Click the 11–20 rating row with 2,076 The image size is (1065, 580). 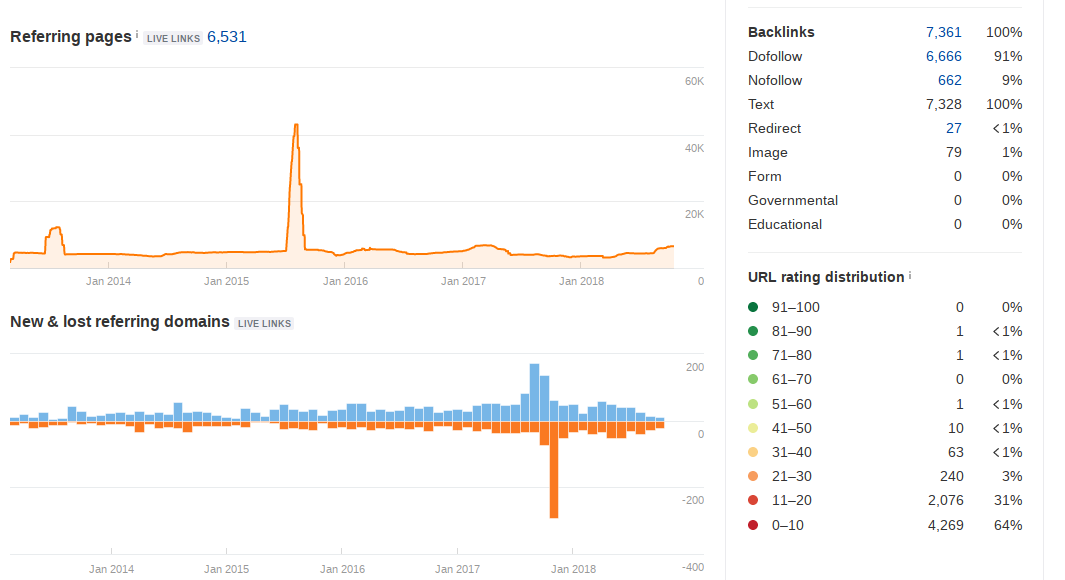click(x=885, y=501)
